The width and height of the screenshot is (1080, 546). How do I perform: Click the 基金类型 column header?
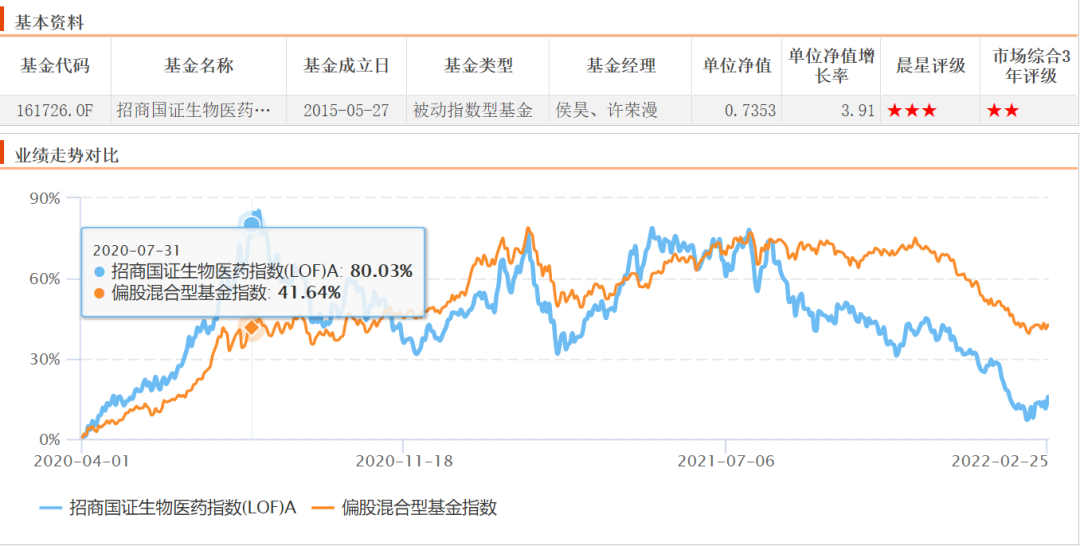click(478, 66)
